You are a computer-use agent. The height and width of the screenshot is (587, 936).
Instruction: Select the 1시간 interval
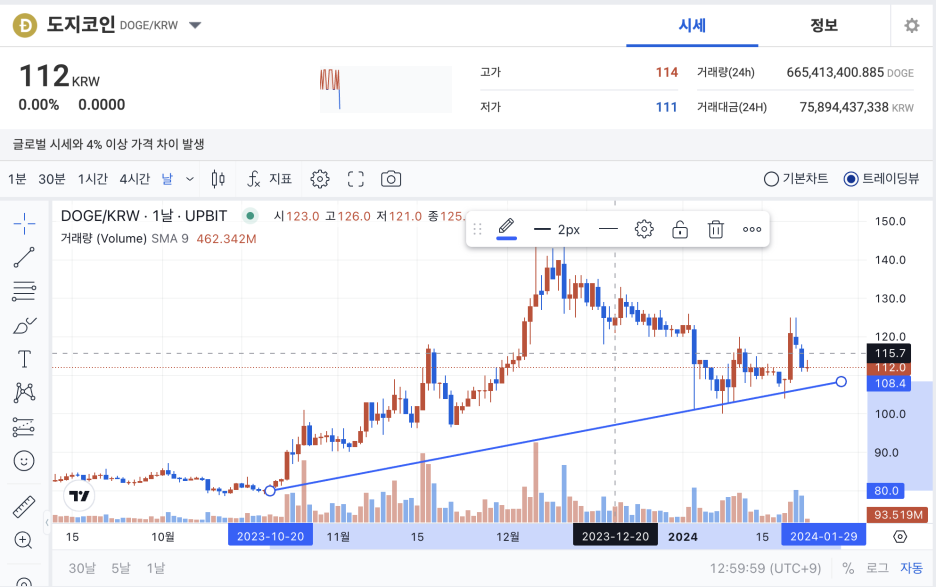click(93, 179)
